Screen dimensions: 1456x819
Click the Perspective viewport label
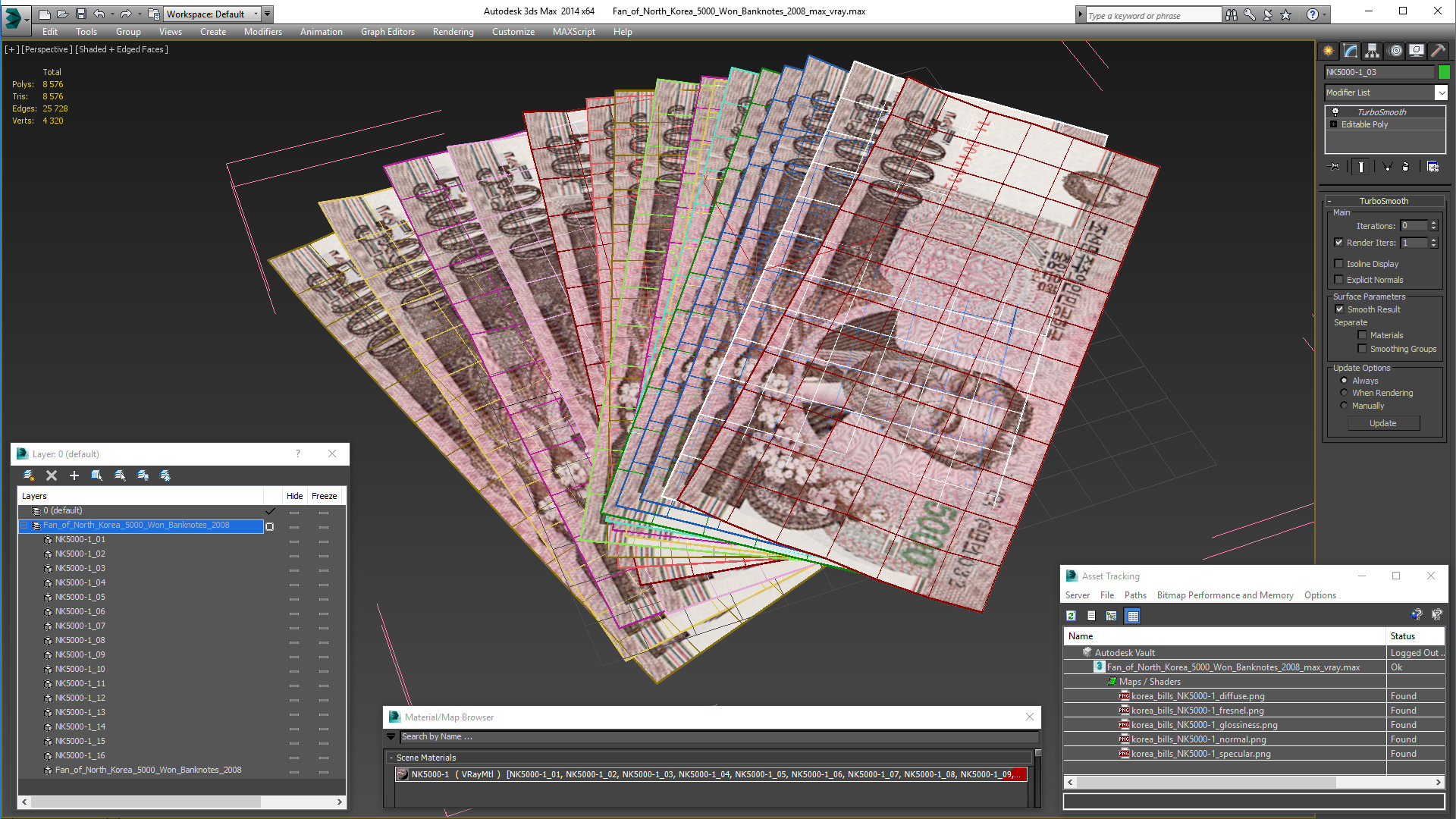pos(47,49)
